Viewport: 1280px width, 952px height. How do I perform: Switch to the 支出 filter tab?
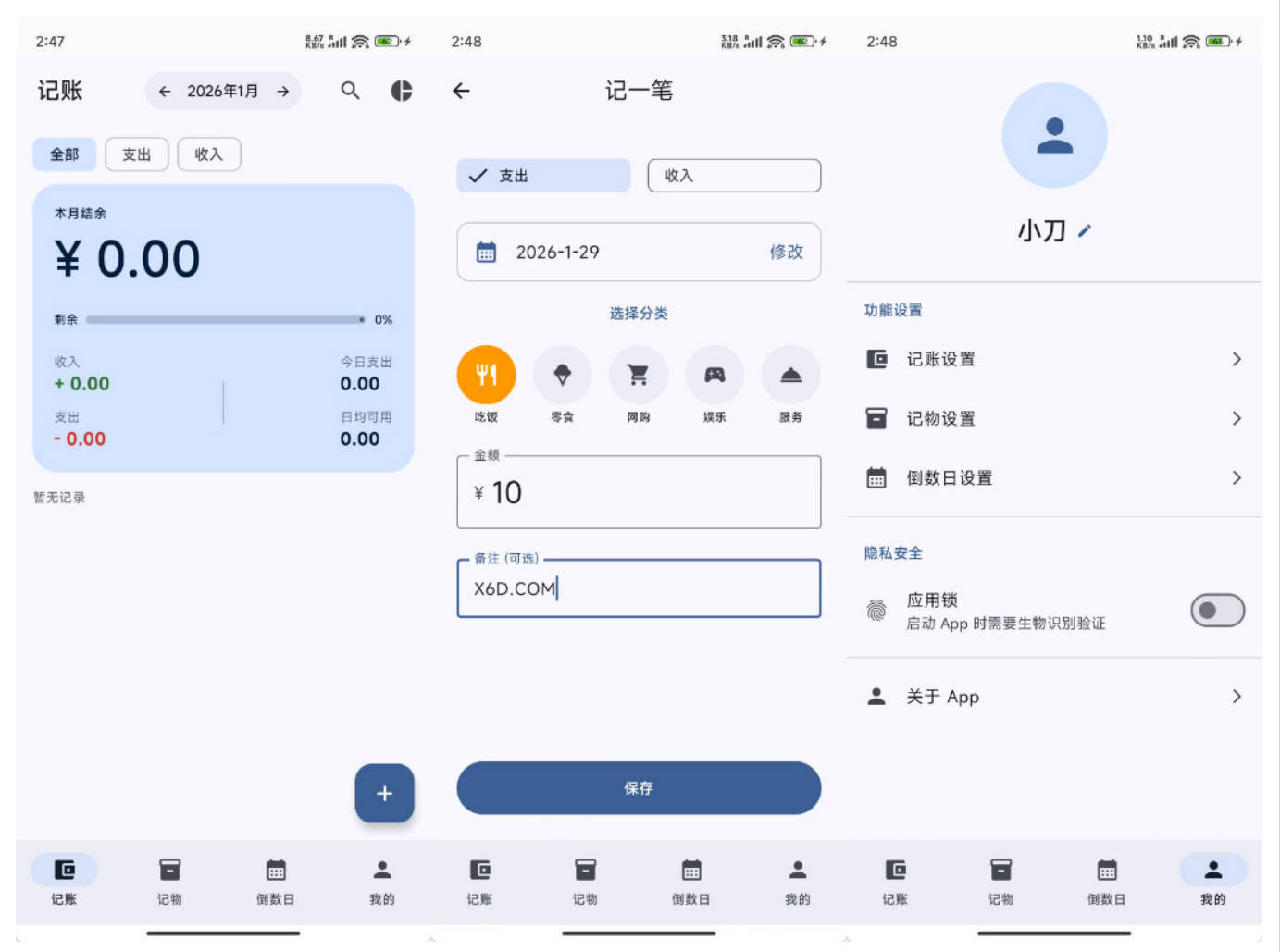click(x=136, y=154)
